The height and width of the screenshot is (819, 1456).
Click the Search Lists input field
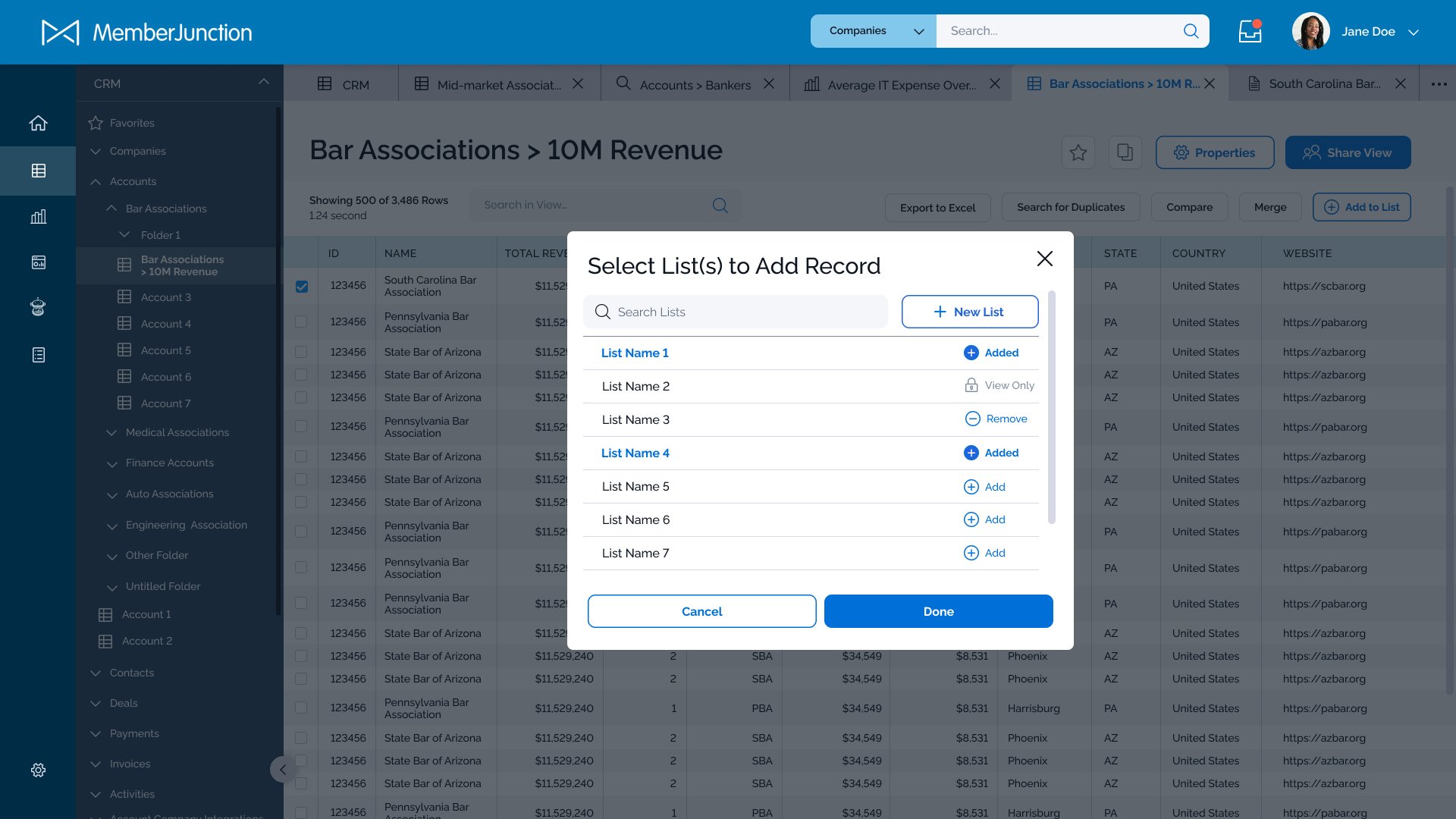[735, 312]
